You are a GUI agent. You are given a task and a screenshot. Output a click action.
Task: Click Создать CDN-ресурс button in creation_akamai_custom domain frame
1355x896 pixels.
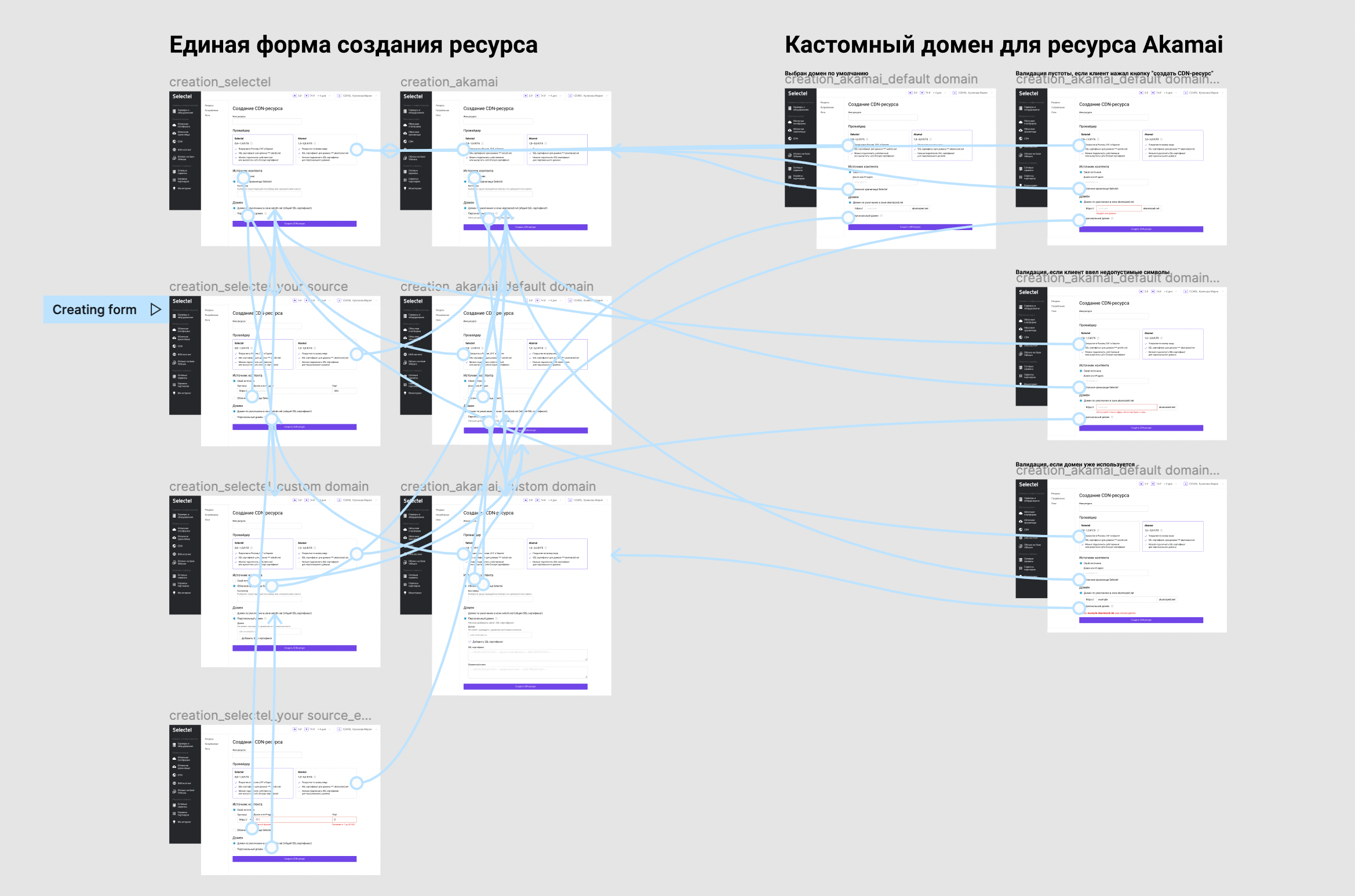coord(526,687)
